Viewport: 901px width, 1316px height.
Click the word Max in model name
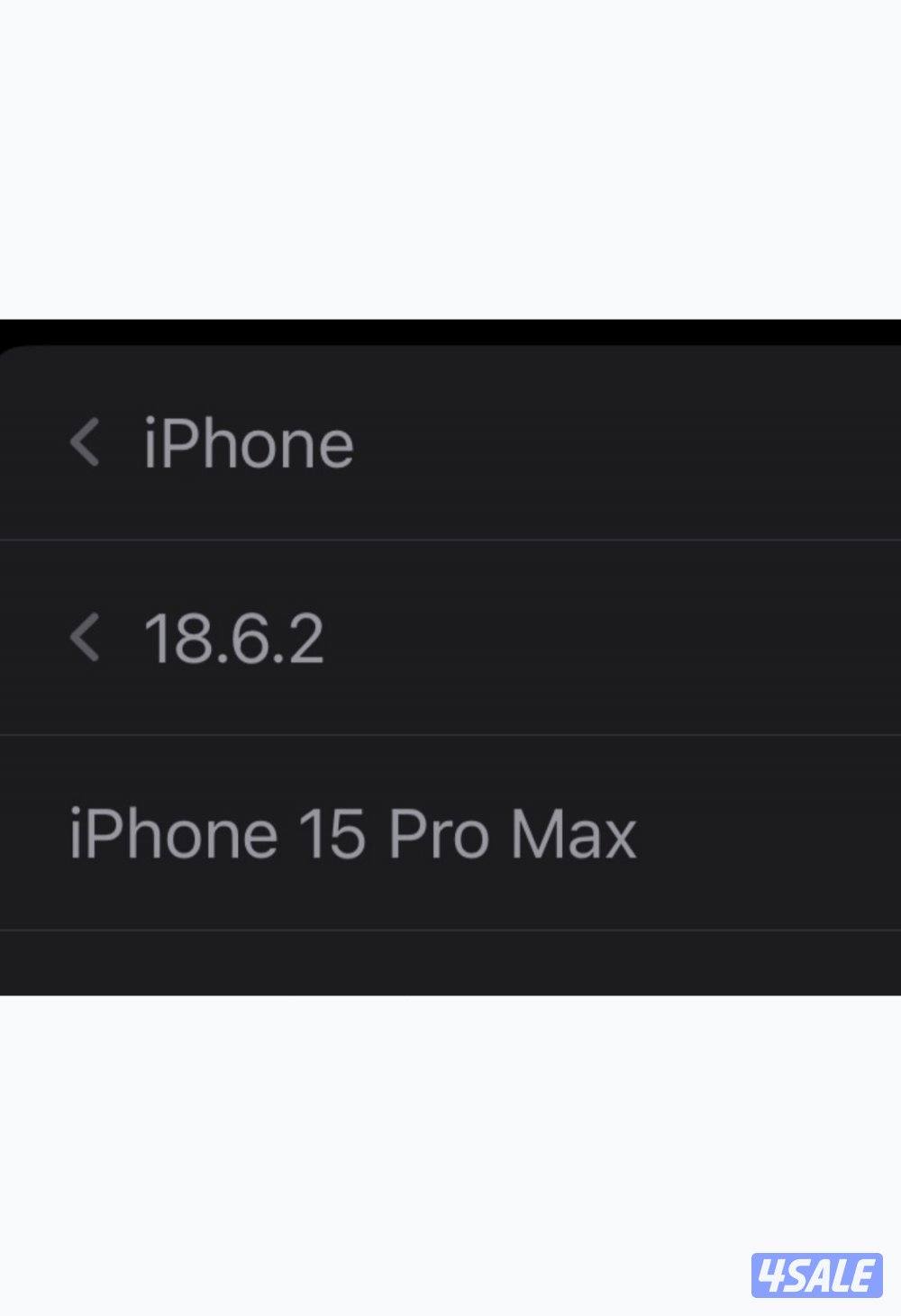[574, 834]
